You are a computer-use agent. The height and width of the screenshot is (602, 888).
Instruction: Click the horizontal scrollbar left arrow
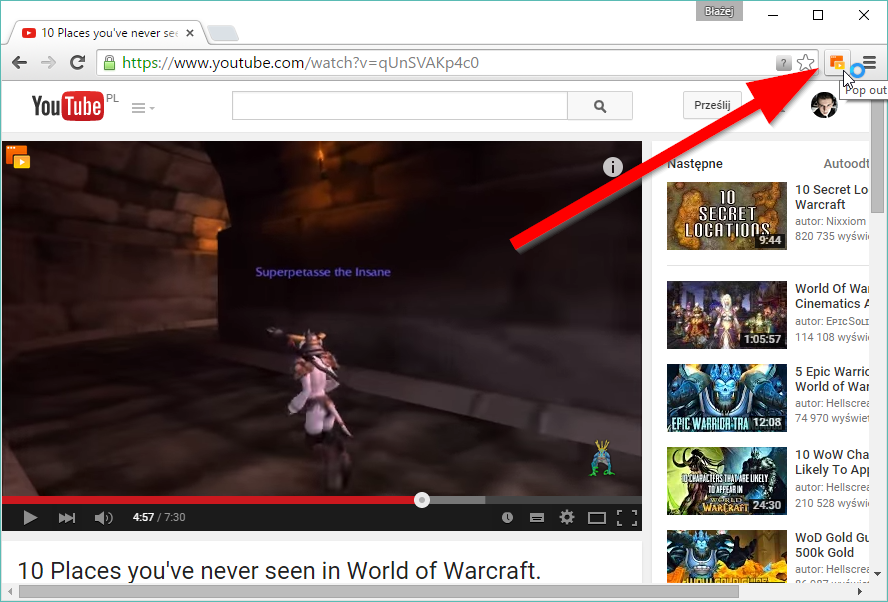pos(10,591)
